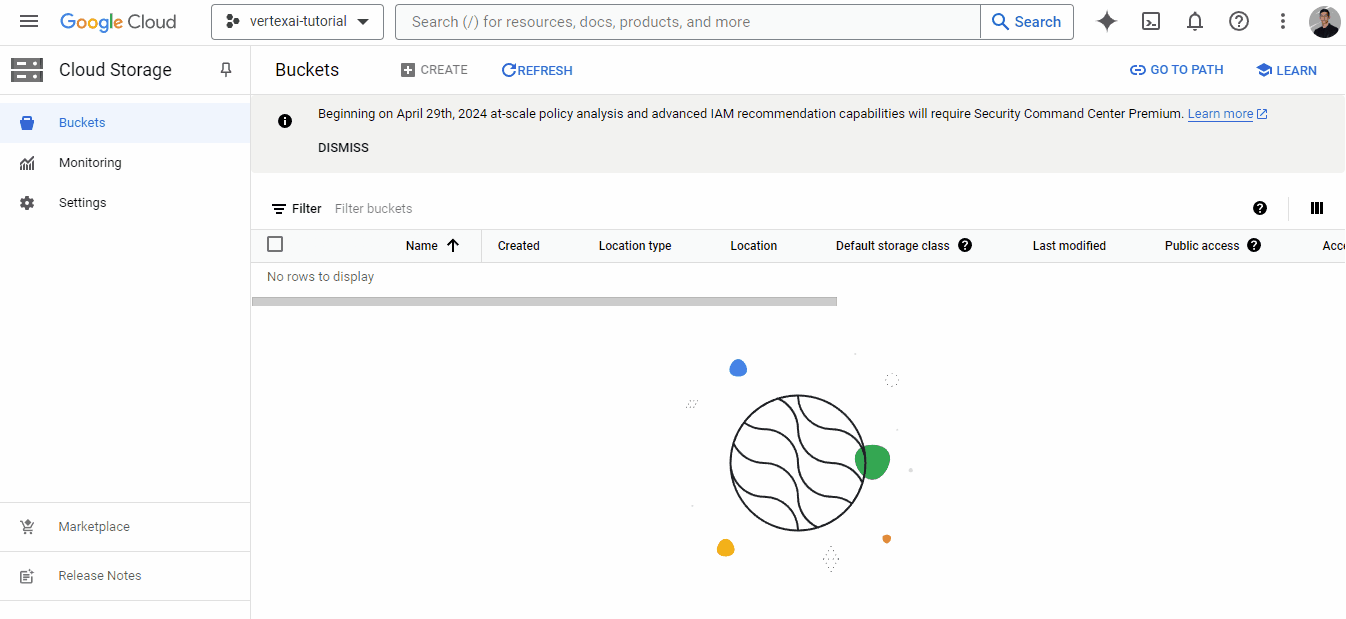Viewport: 1346px width, 619px height.
Task: Open the hamburger navigation menu
Action: coord(29,21)
